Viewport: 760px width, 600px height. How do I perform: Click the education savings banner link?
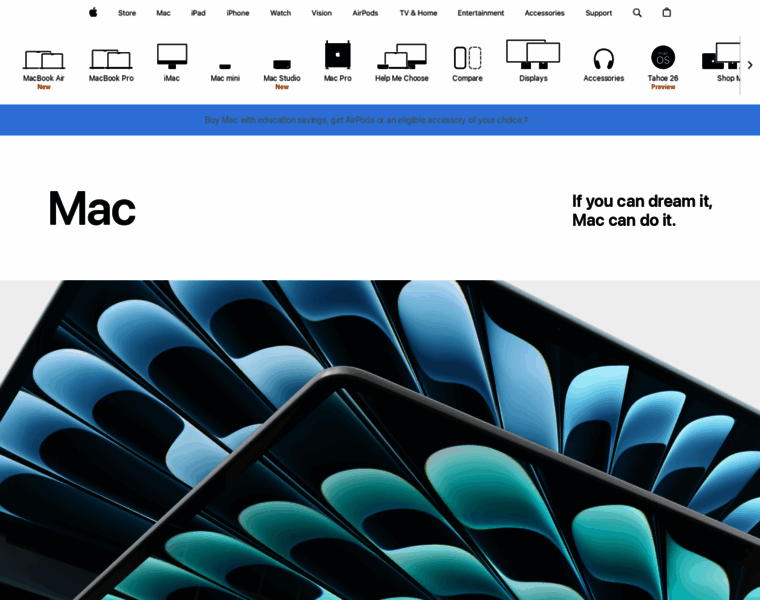pyautogui.click(x=366, y=120)
